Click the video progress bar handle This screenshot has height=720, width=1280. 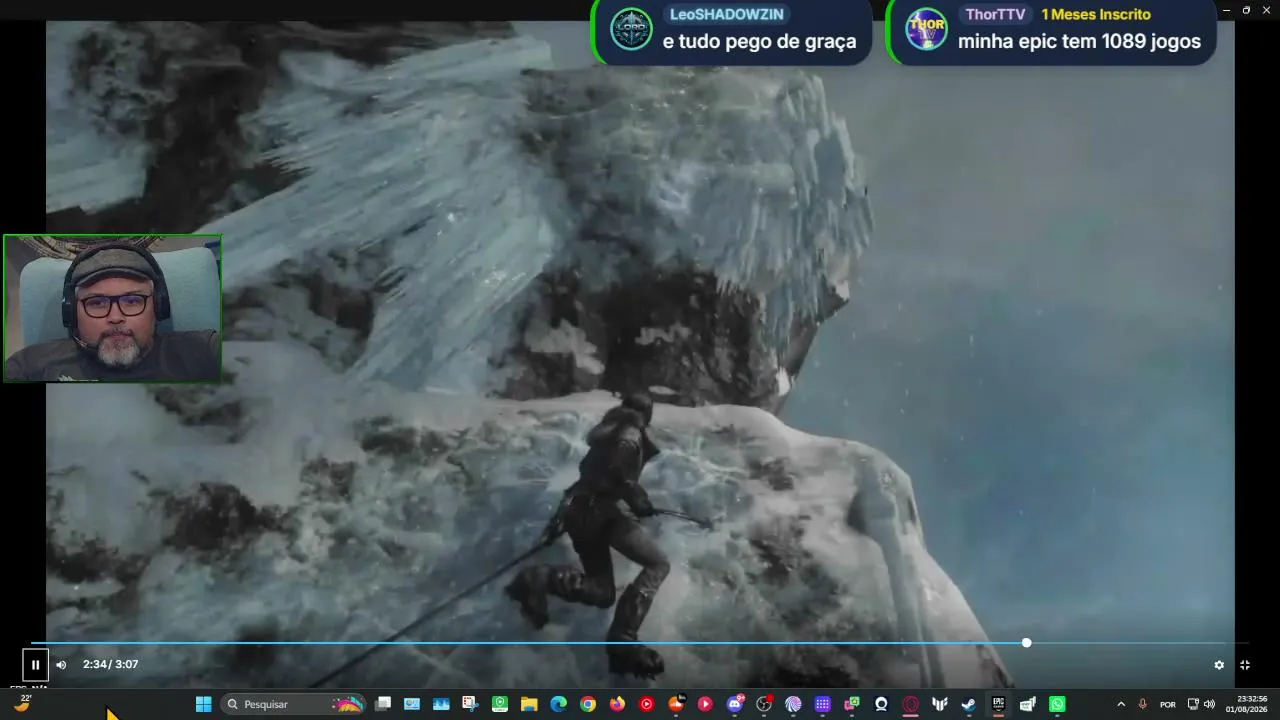[x=1026, y=643]
